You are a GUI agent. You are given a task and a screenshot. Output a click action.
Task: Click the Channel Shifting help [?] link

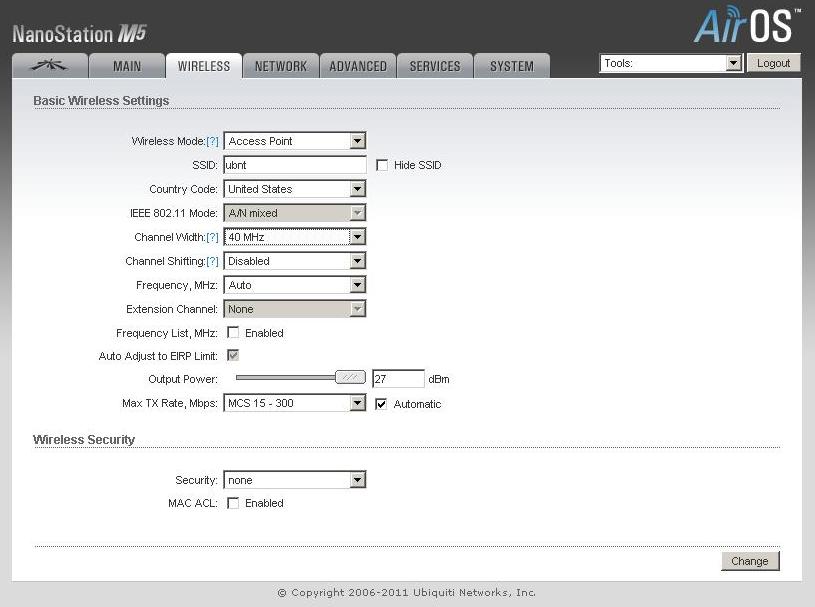coord(212,262)
